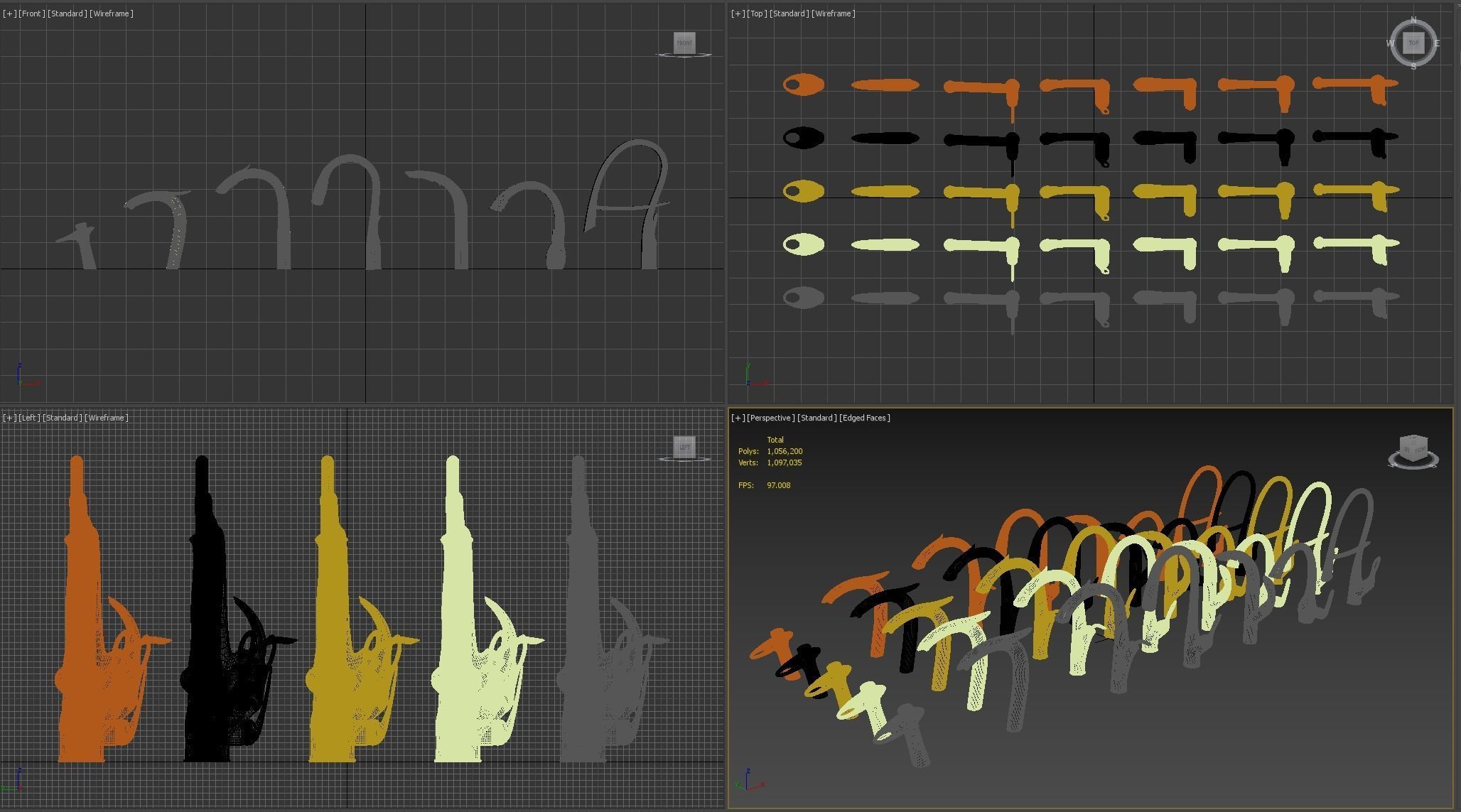Image resolution: width=1461 pixels, height=812 pixels.
Task: Open the [Perspective] point-of-view label menu
Action: click(x=770, y=418)
